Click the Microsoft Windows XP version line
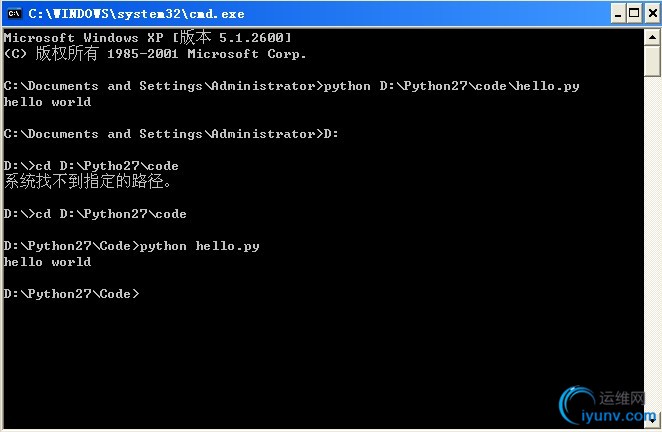 [147, 38]
